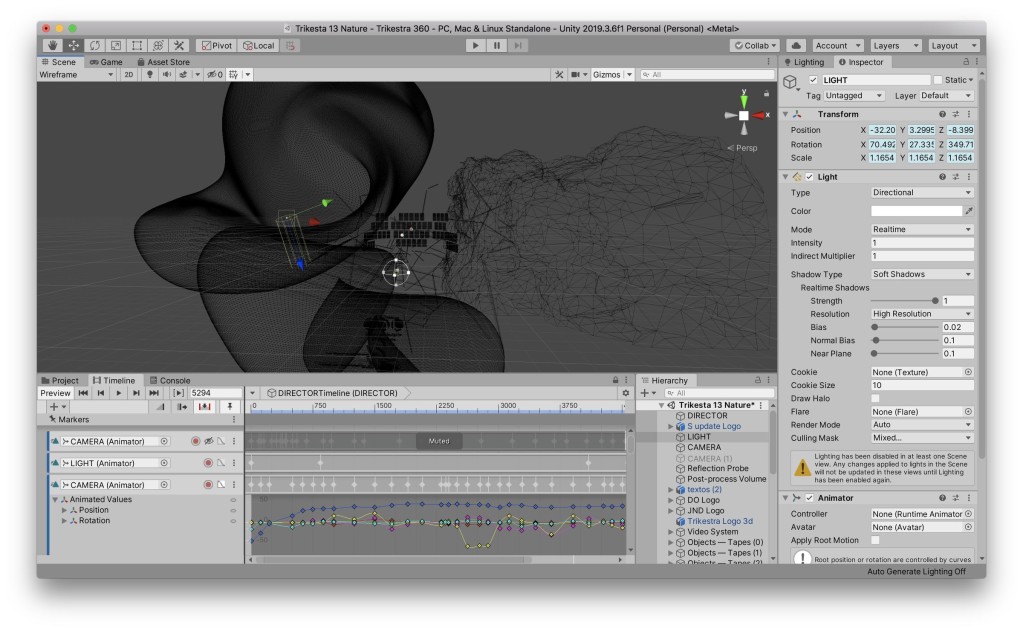Click the Pivot toggle button
1023x631 pixels.
[216, 45]
